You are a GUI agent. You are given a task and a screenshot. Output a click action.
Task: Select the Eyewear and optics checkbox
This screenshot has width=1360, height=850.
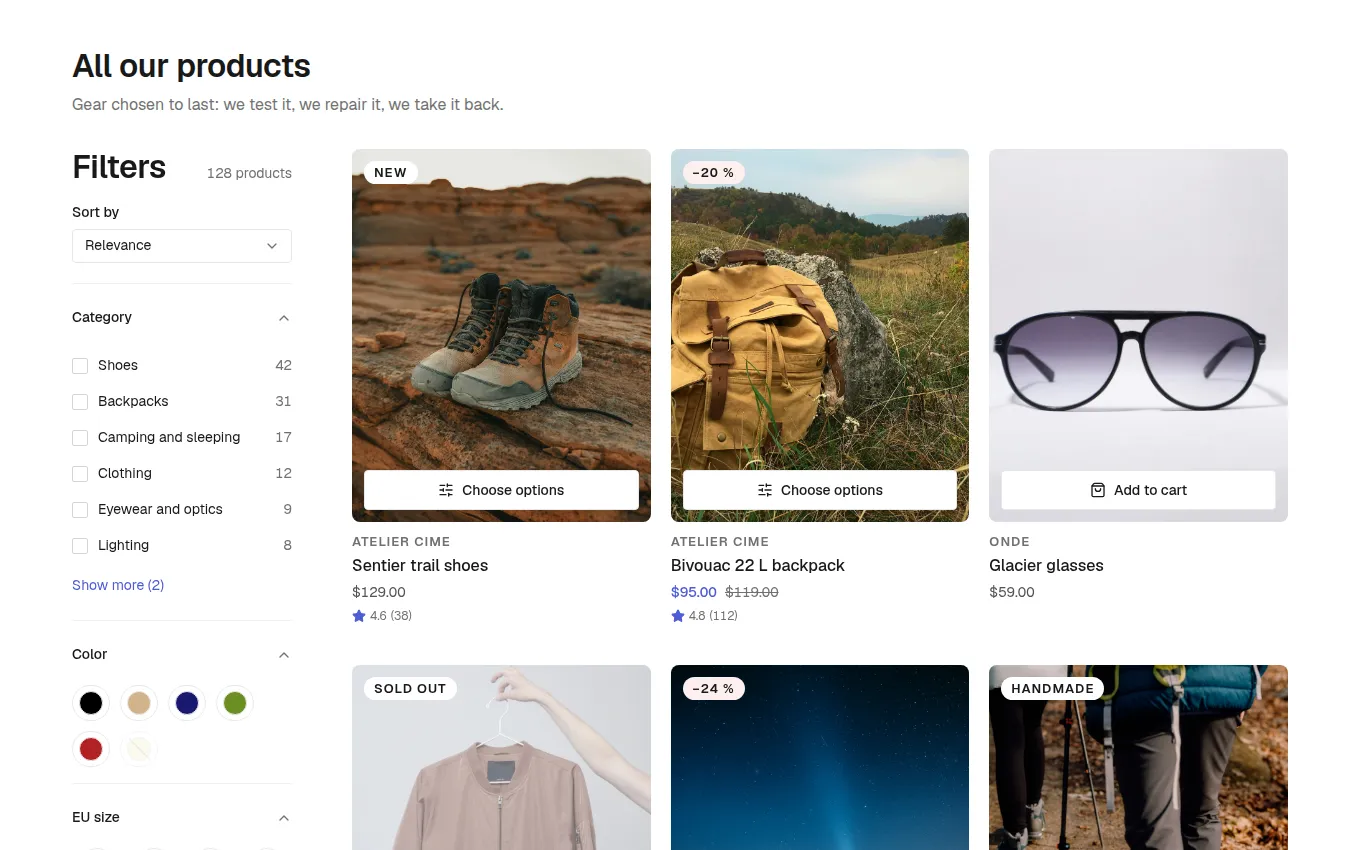point(80,510)
